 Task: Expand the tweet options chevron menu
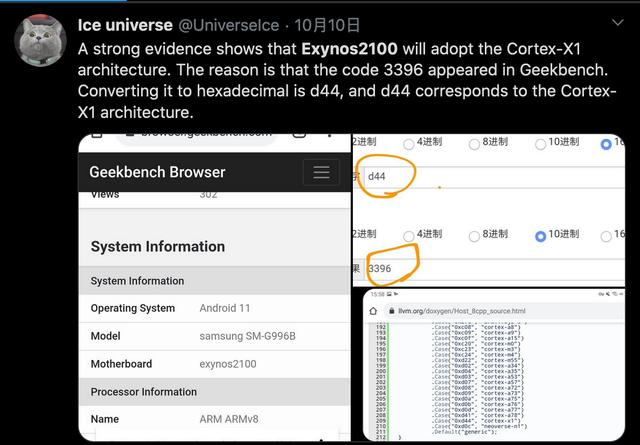point(618,22)
